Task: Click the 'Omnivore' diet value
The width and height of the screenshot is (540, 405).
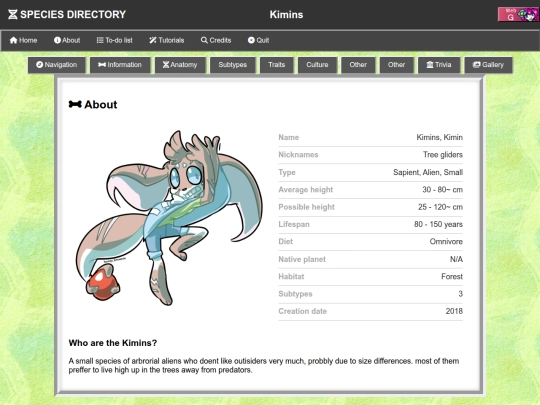Action: 446,241
